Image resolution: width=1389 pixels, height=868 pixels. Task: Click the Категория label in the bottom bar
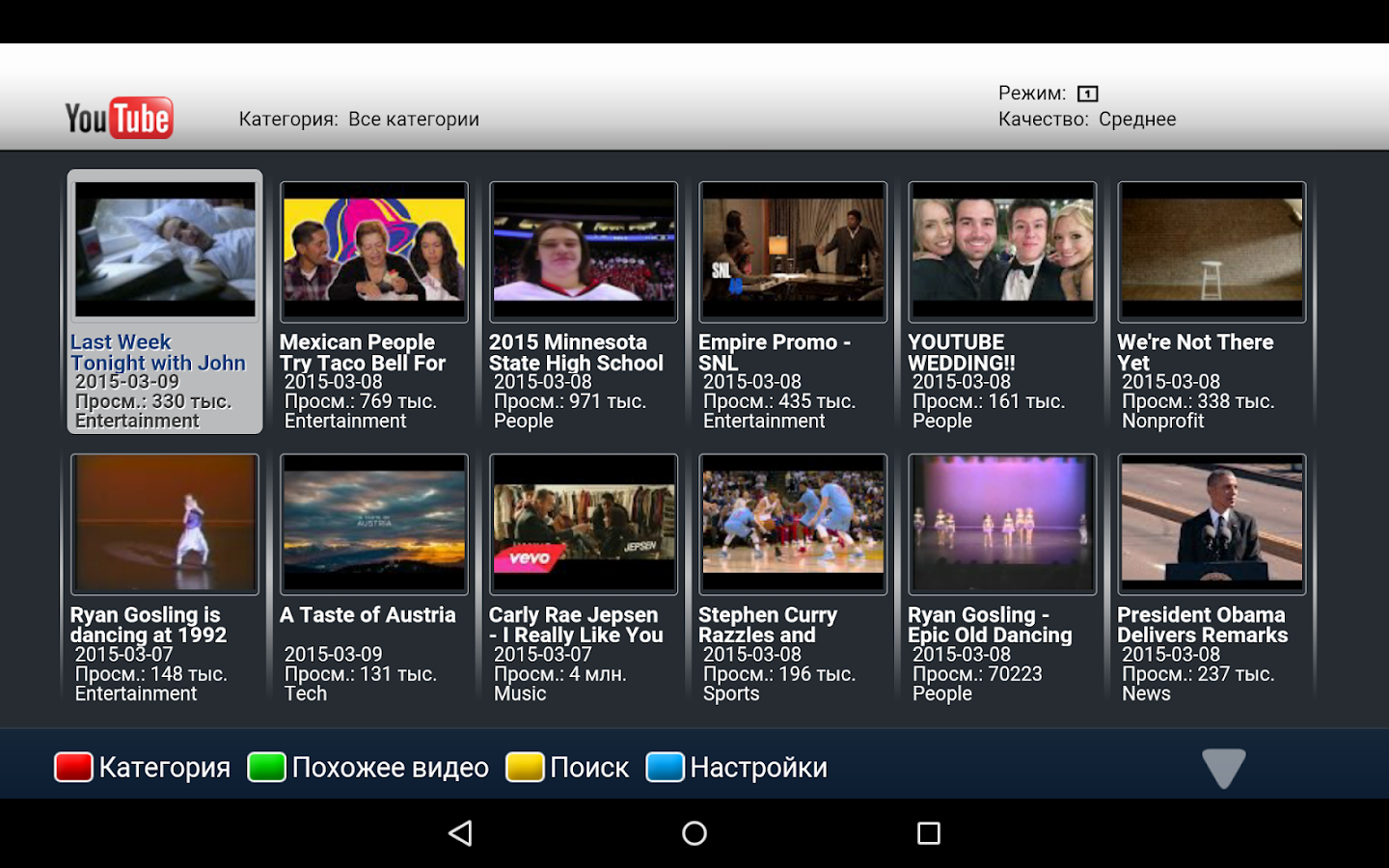[x=165, y=768]
